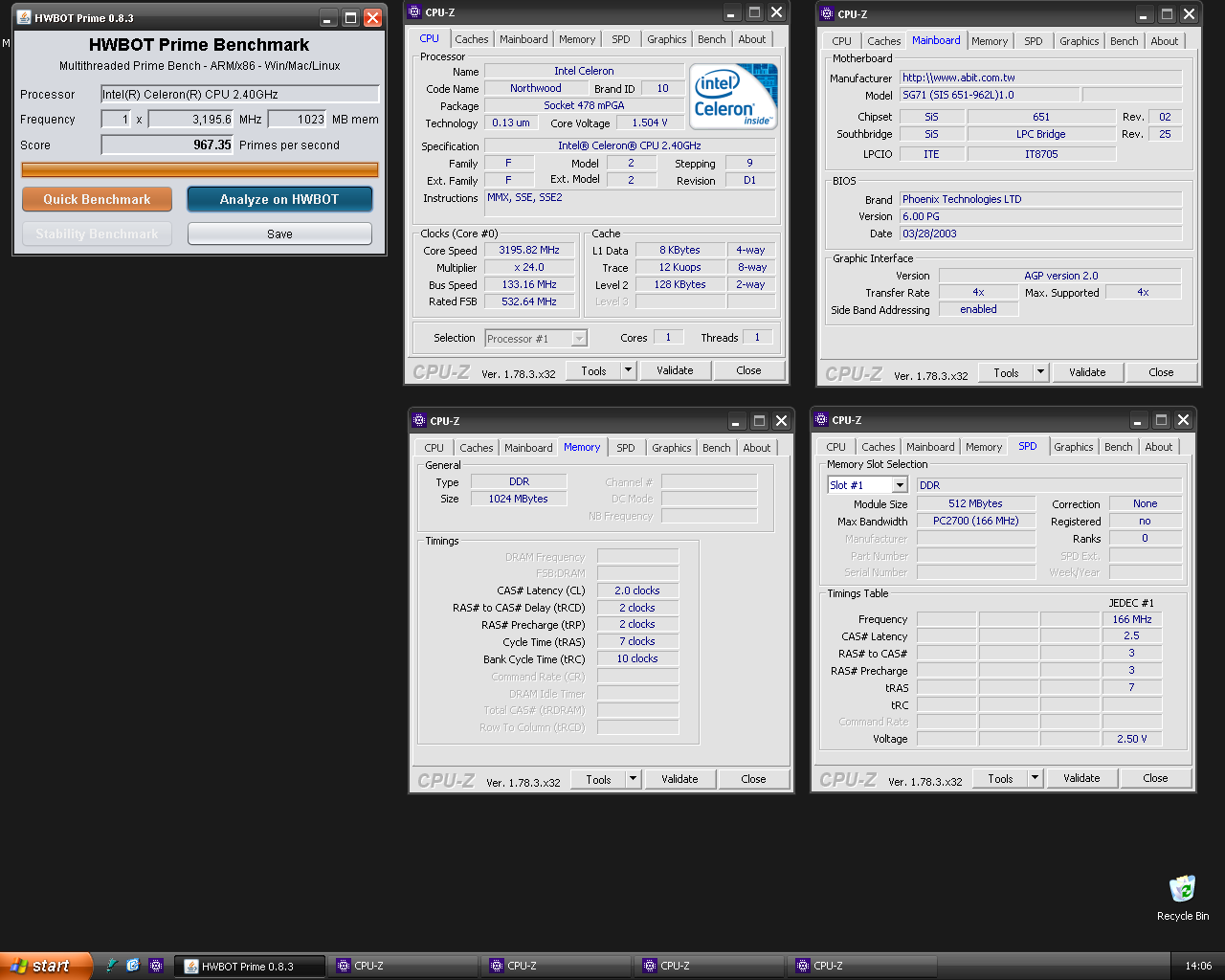Launch Internet Explorer from quick launch
This screenshot has height=980, width=1225.
point(133,966)
